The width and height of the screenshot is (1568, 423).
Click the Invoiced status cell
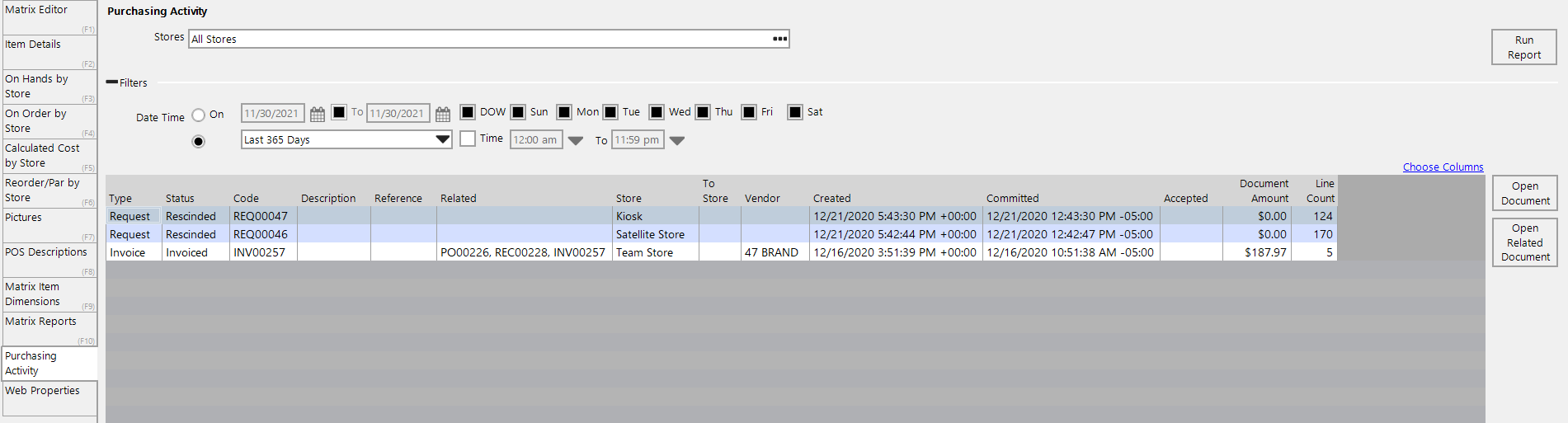195,252
